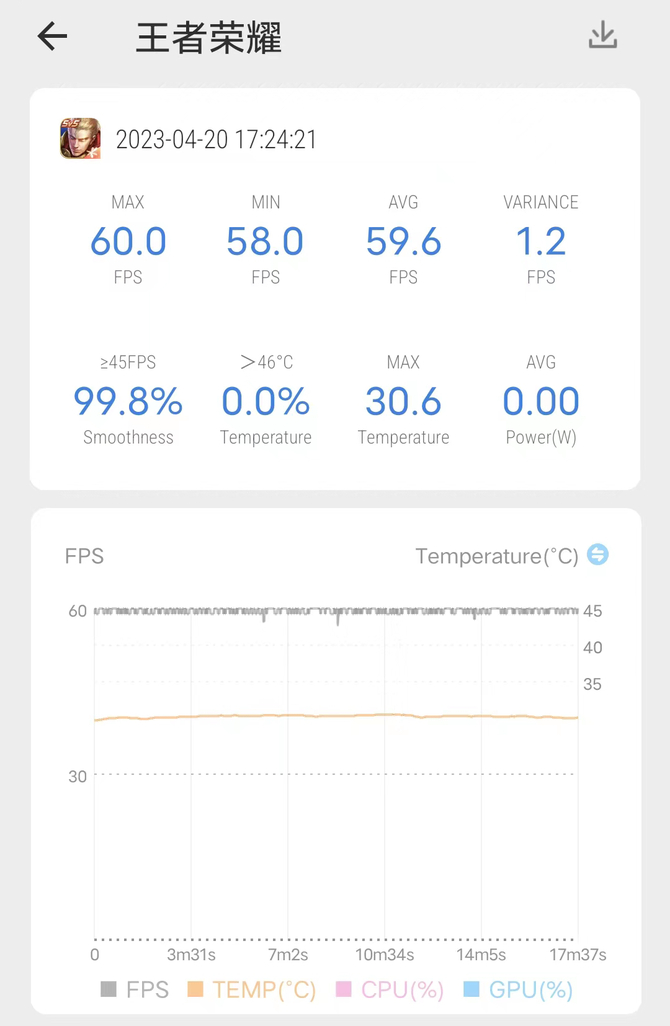The width and height of the screenshot is (670, 1026).
Task: Tap the orange TEMP legend swatch
Action: coord(196,990)
